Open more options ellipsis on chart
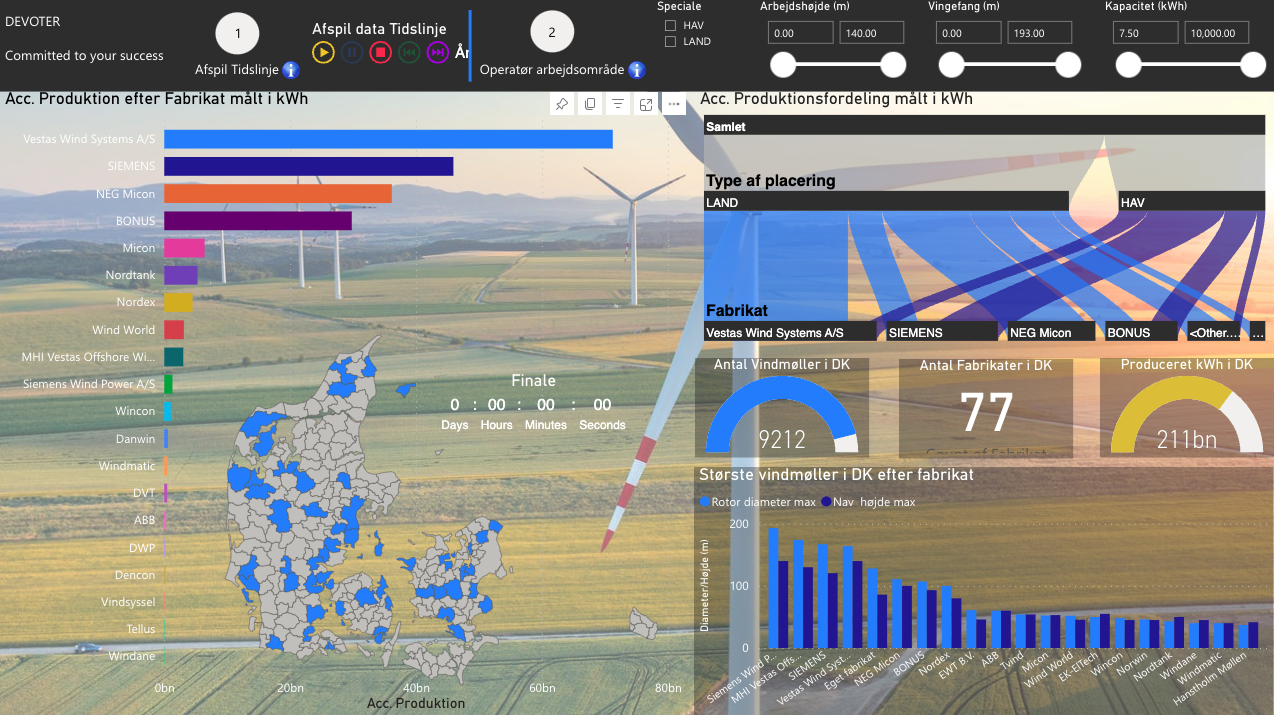The image size is (1274, 715). [674, 104]
